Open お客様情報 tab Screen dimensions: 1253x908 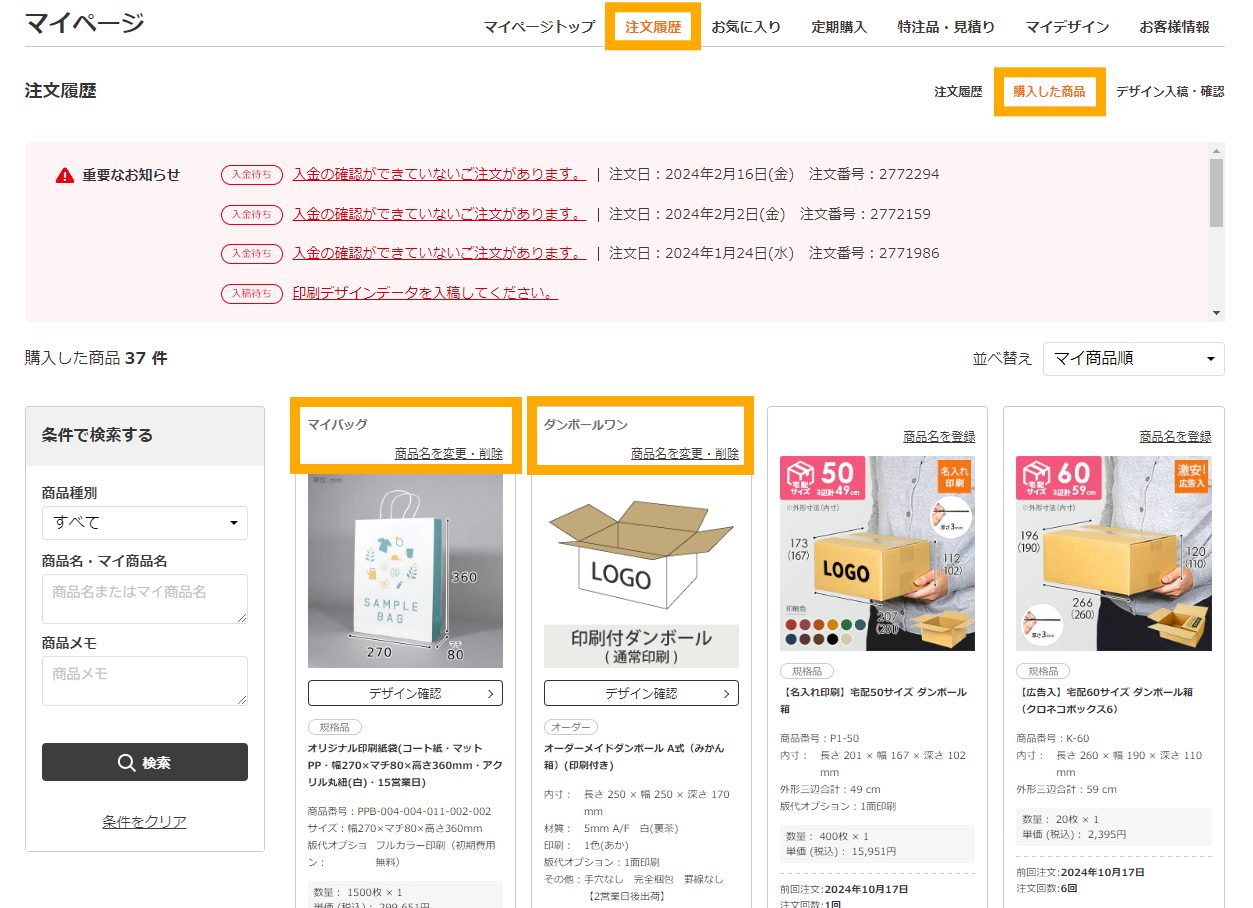(x=1174, y=27)
